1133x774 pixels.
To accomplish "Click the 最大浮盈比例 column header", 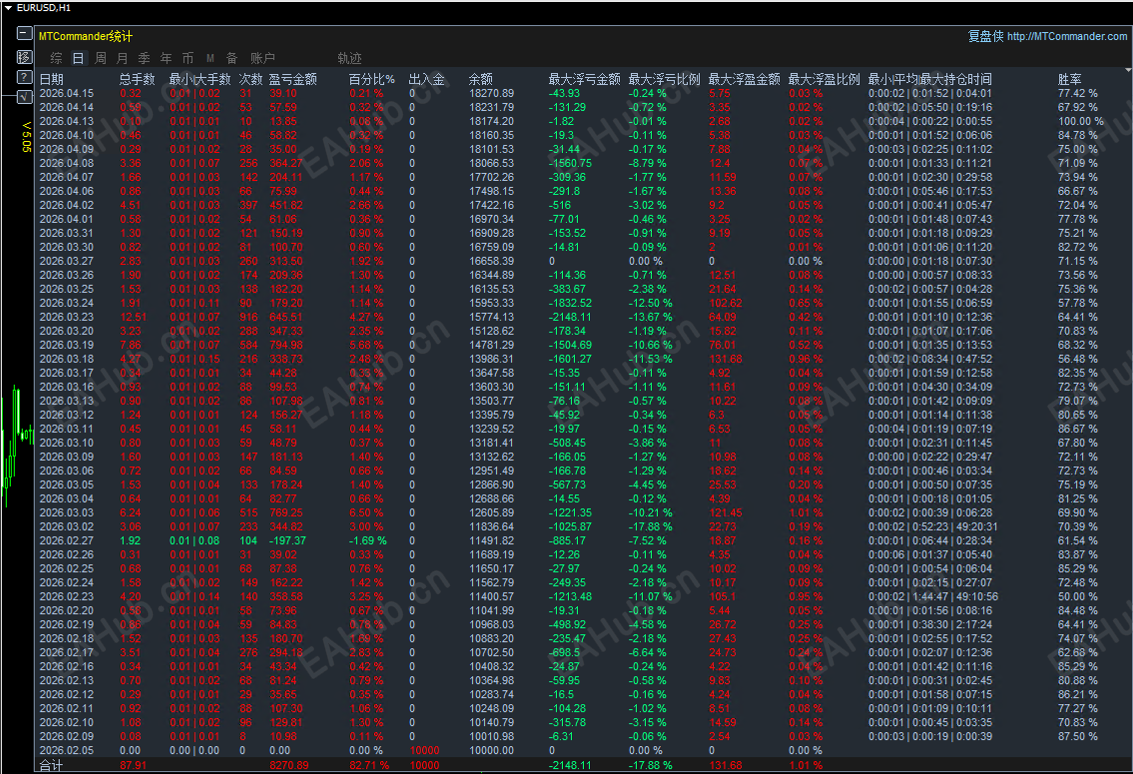I will point(824,79).
